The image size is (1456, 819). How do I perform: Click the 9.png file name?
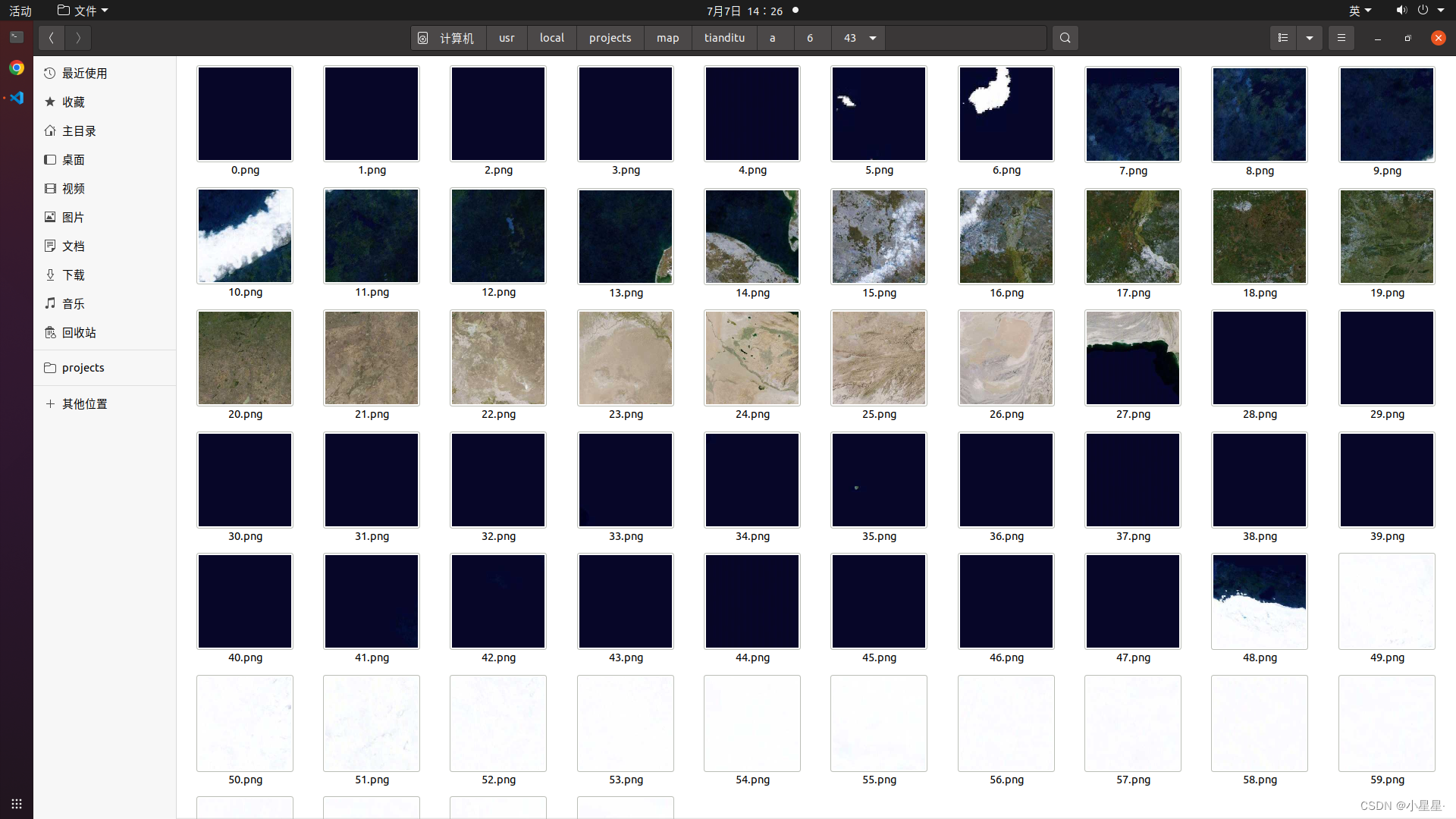click(1387, 171)
